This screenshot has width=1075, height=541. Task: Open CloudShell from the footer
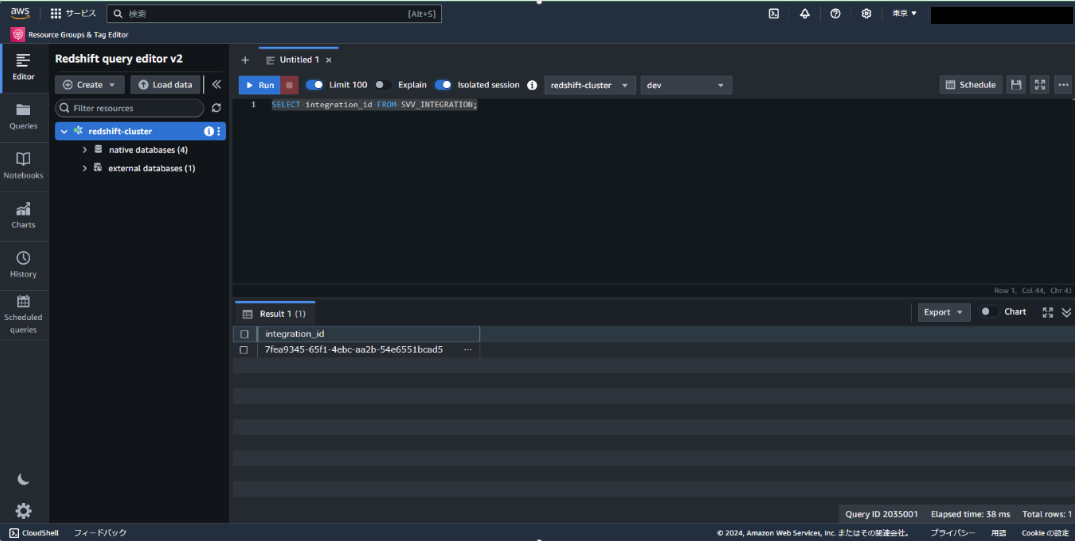point(34,533)
